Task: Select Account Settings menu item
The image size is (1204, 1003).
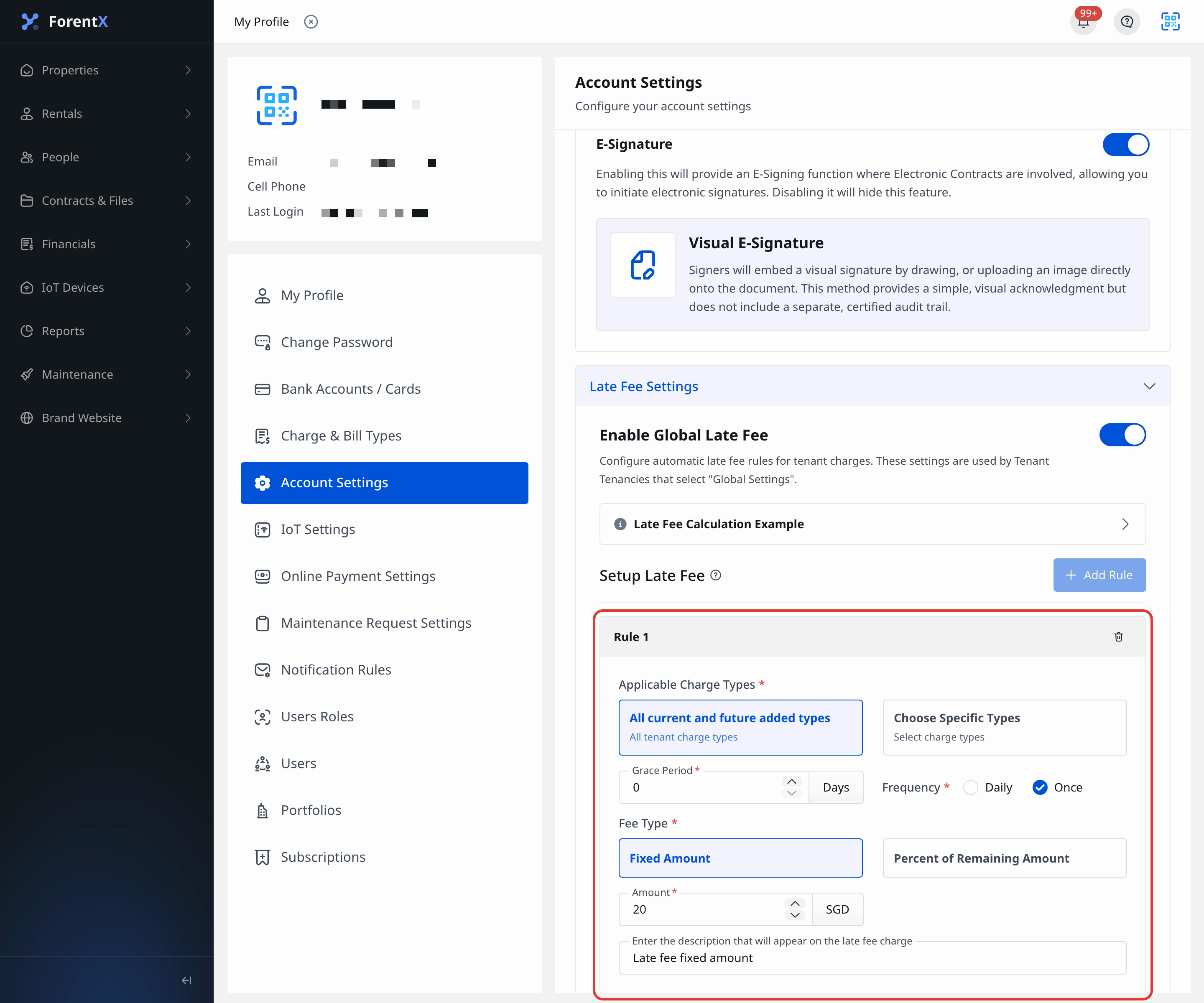Action: click(x=384, y=483)
